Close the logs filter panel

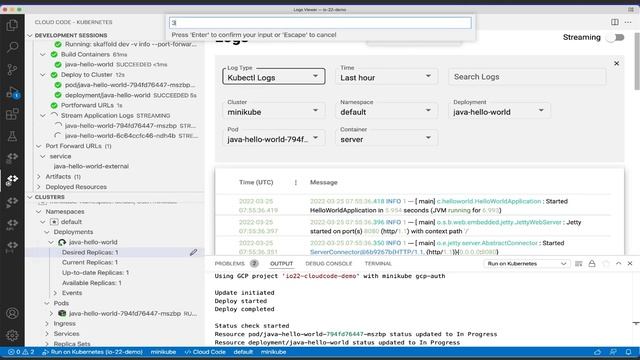point(616,63)
